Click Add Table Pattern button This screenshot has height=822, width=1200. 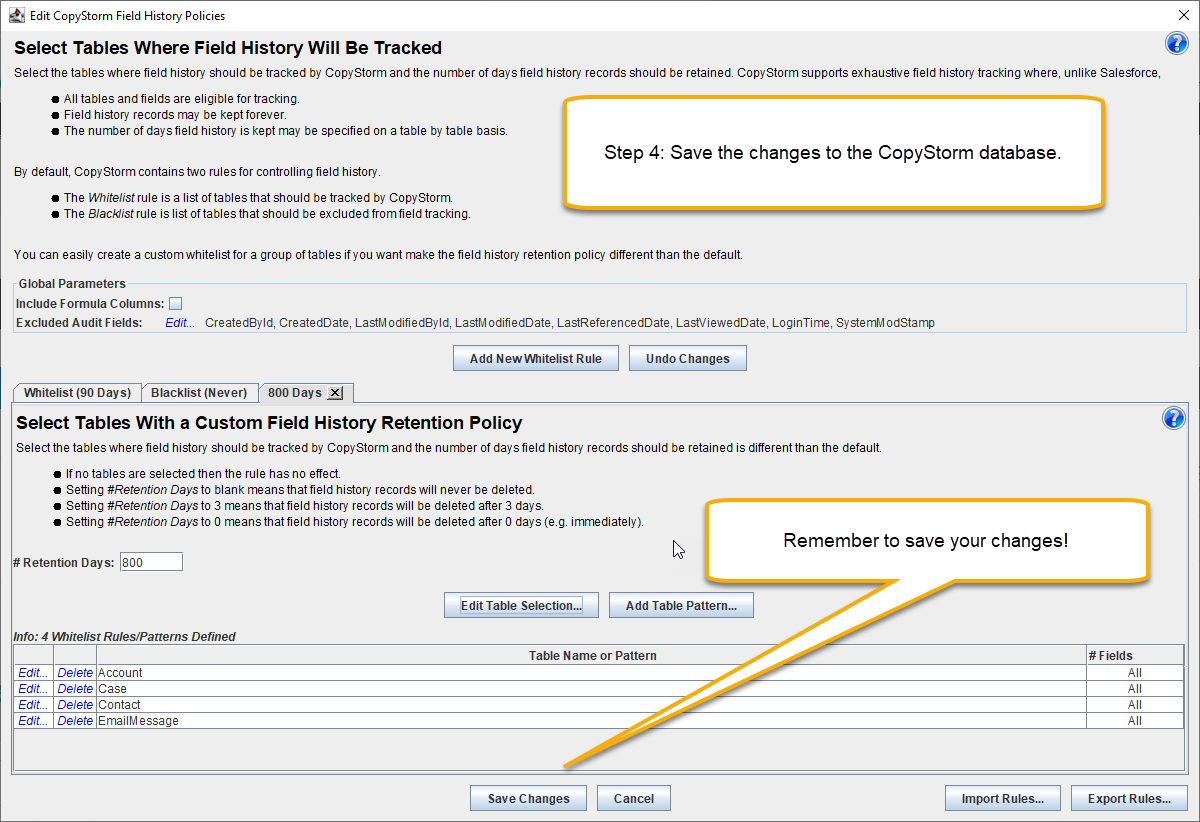[x=681, y=605]
